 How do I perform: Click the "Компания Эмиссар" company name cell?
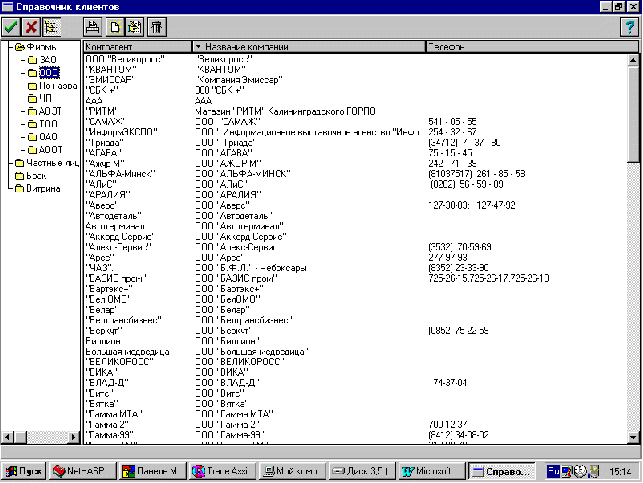(239, 80)
